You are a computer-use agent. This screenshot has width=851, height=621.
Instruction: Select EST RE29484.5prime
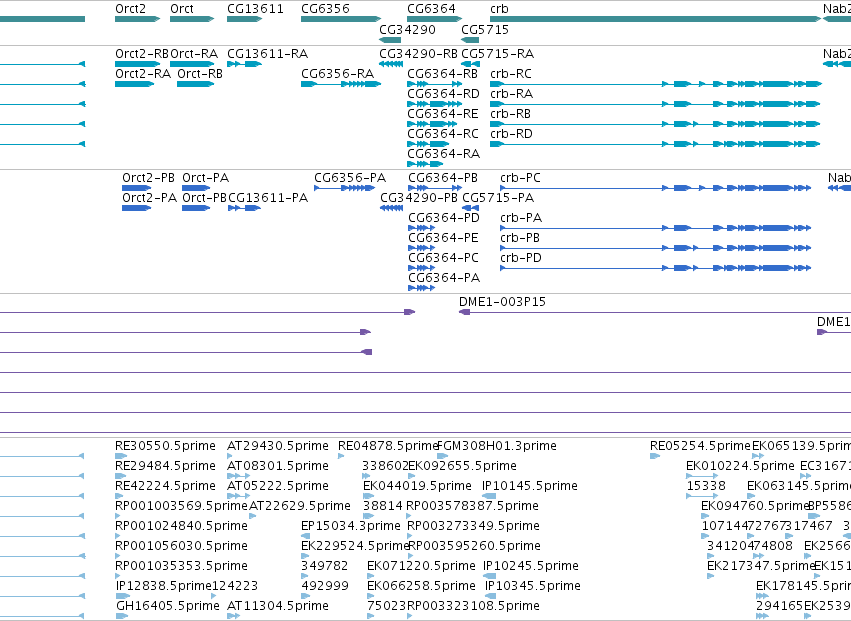click(x=165, y=466)
